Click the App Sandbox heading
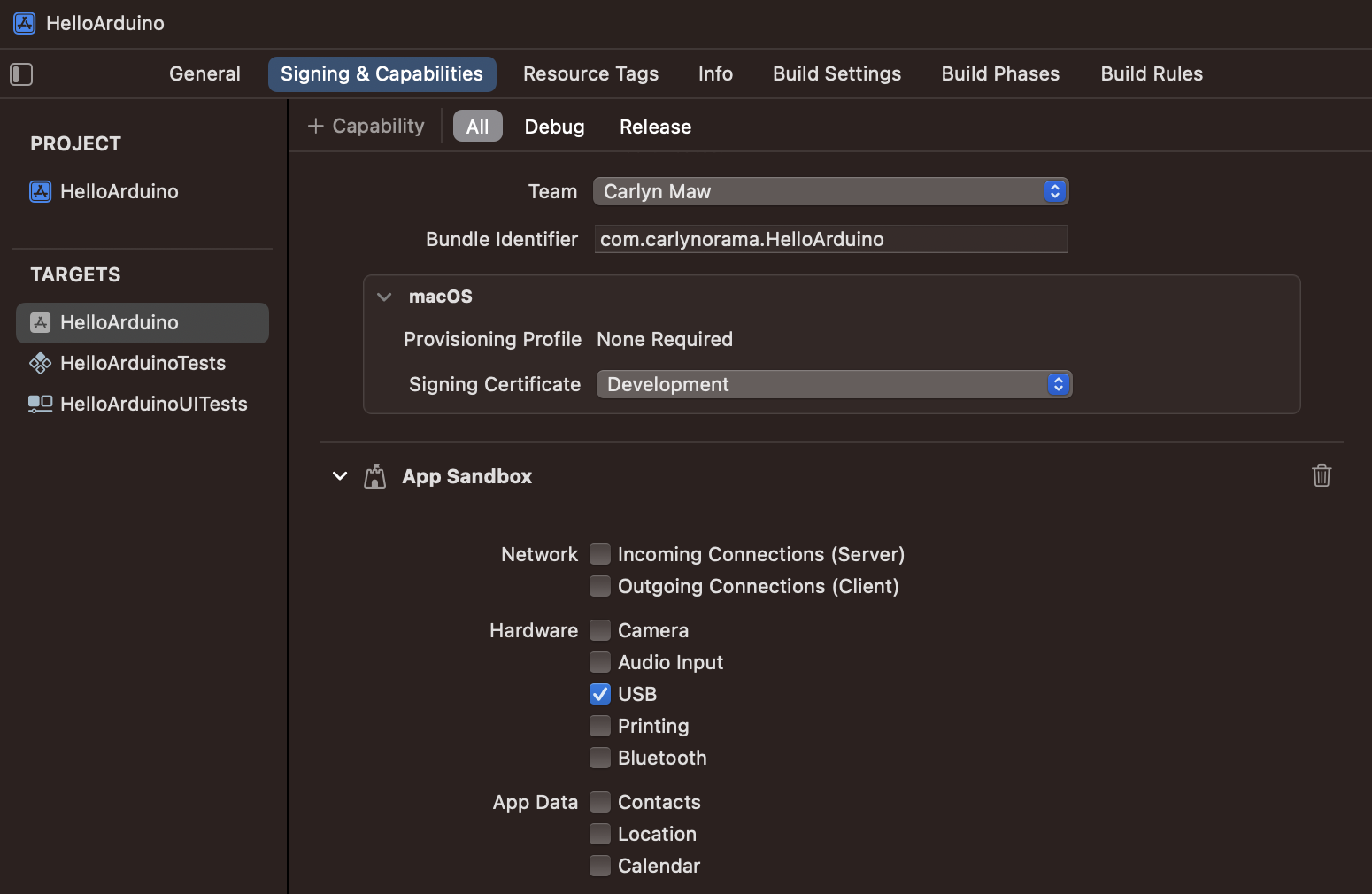1372x894 pixels. pos(467,476)
